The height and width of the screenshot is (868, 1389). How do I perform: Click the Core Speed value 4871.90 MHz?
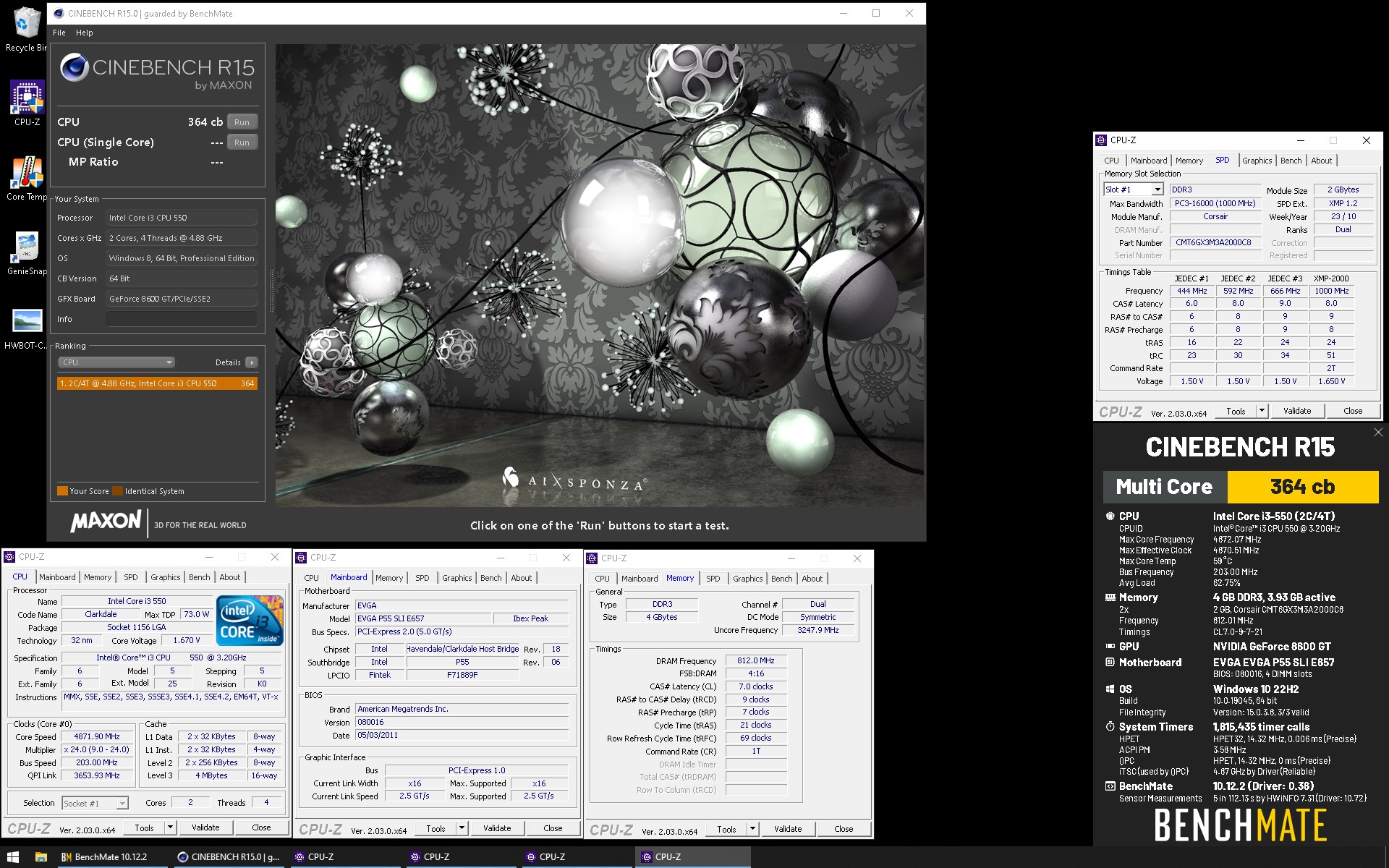coord(98,737)
